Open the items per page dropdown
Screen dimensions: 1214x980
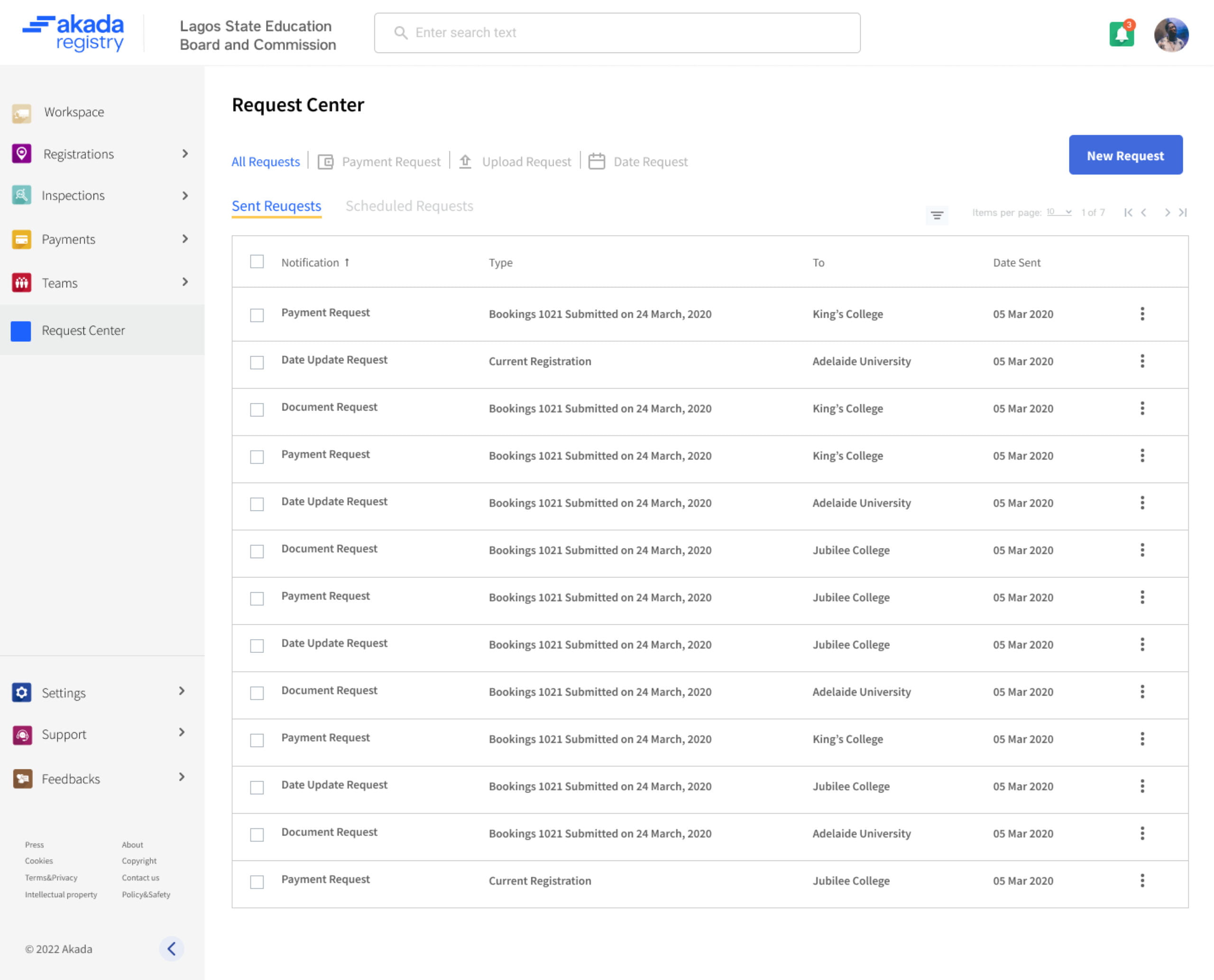pyautogui.click(x=1059, y=213)
